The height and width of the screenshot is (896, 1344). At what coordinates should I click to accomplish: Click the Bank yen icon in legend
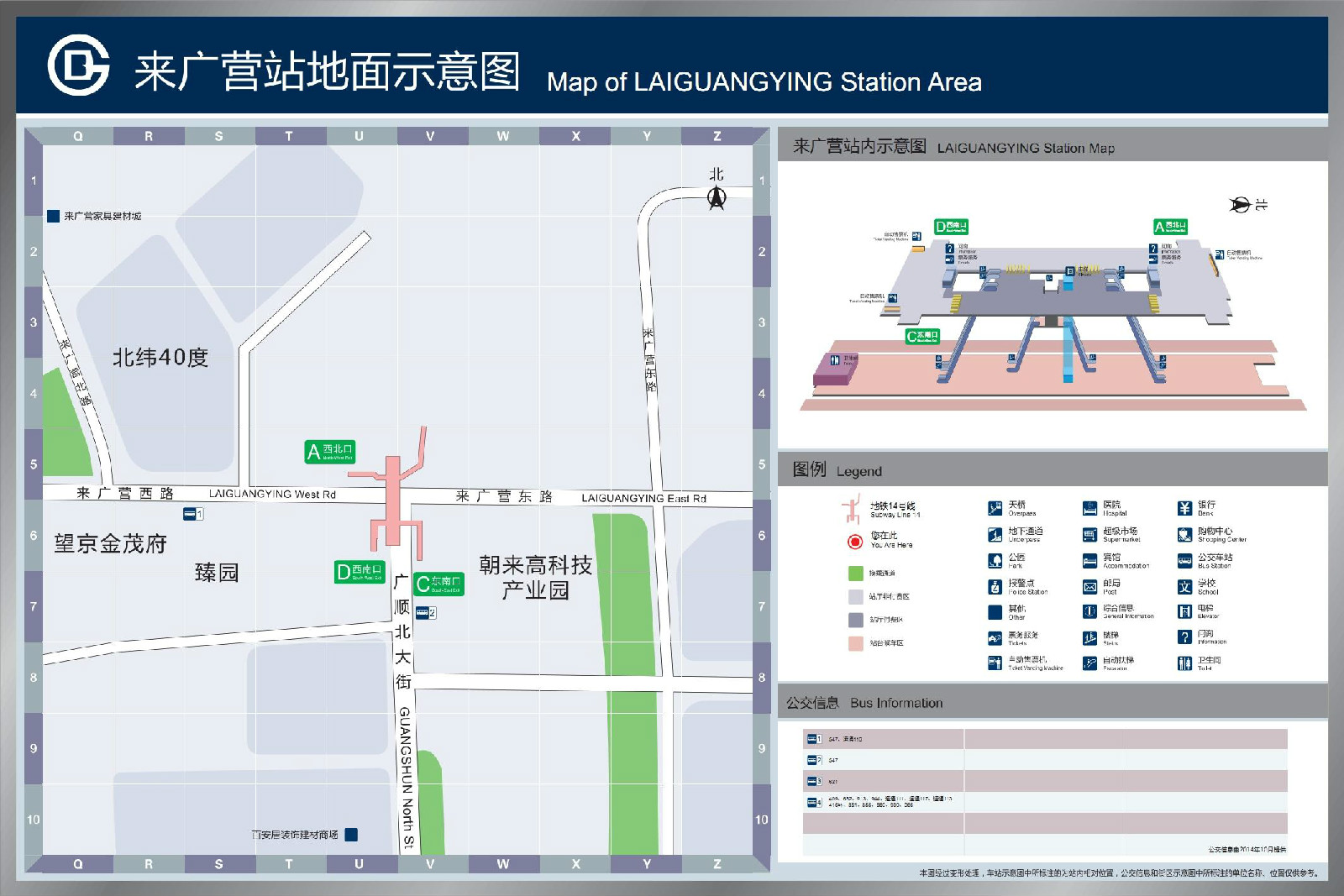click(x=1184, y=508)
